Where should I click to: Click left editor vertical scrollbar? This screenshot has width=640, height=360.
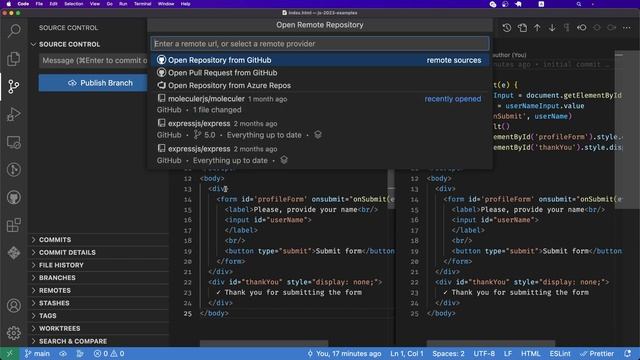[x=391, y=189]
